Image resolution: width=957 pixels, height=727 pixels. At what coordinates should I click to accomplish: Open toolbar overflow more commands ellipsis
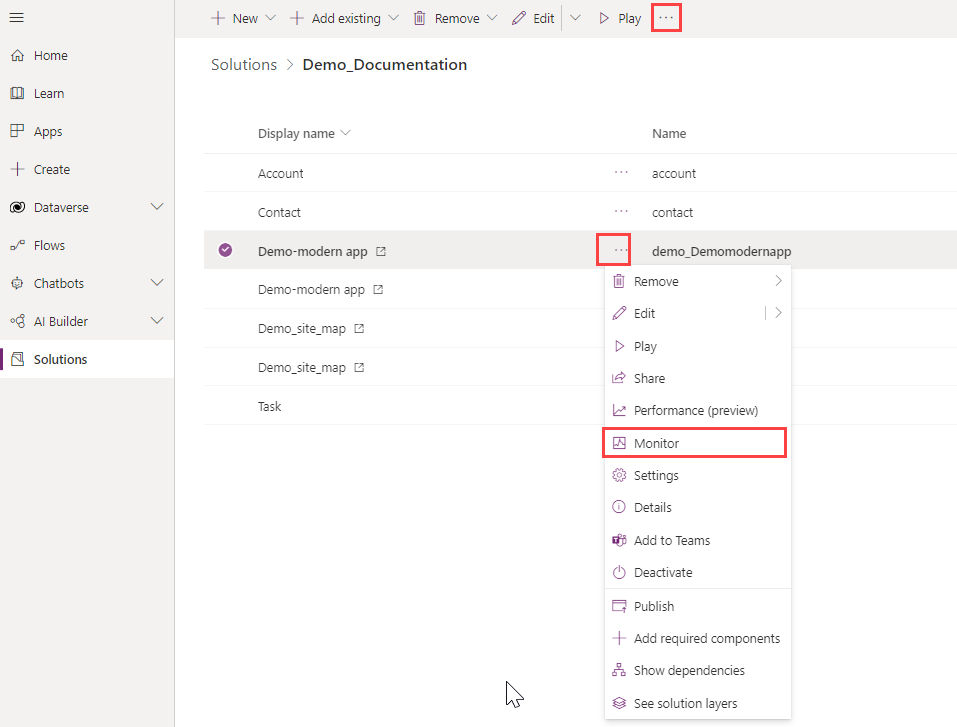coord(666,18)
